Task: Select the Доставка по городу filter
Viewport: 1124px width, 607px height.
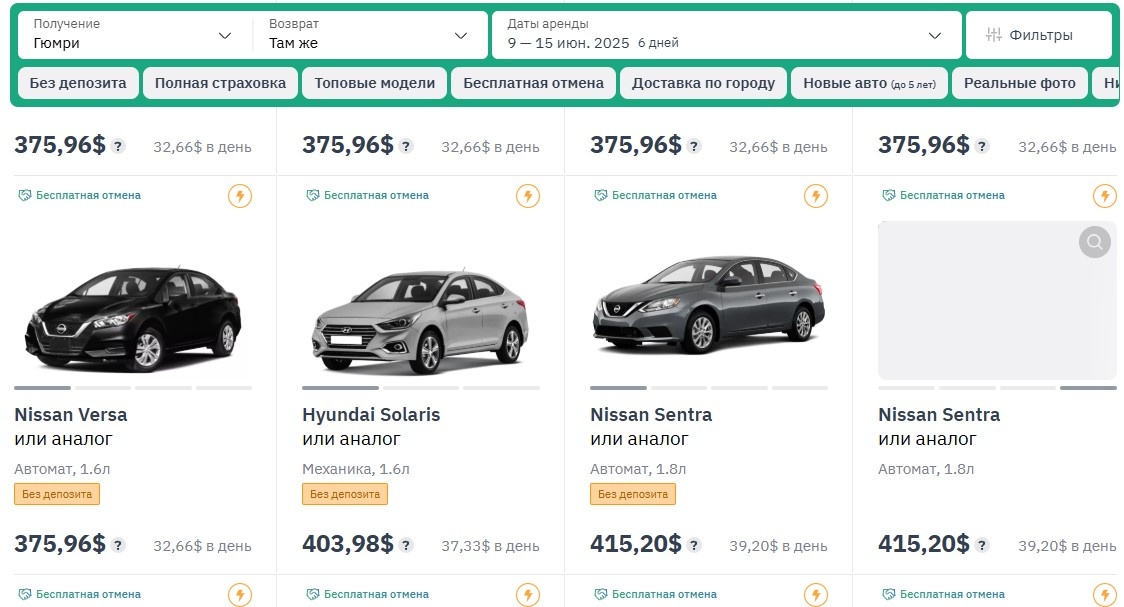Action: 703,83
